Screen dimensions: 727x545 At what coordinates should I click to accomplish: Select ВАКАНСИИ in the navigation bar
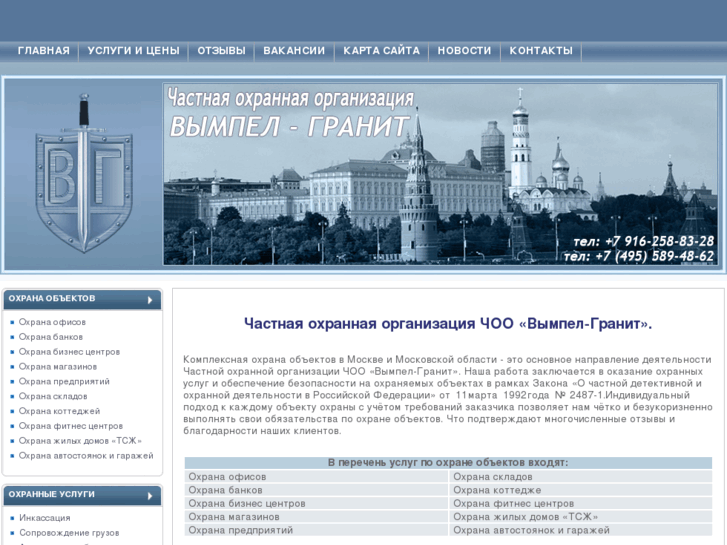point(294,51)
